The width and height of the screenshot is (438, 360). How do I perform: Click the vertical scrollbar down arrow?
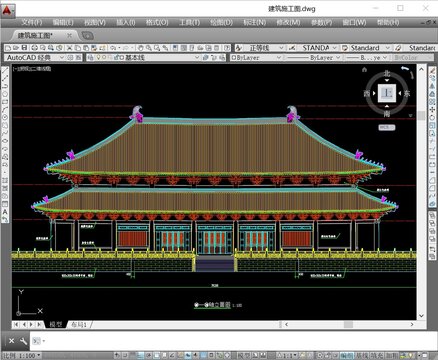421,315
